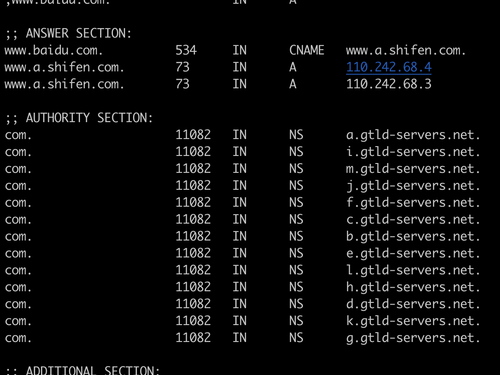Click the AUTHORITY SECTION header line
Viewport: 500px width, 375px height.
point(79,118)
